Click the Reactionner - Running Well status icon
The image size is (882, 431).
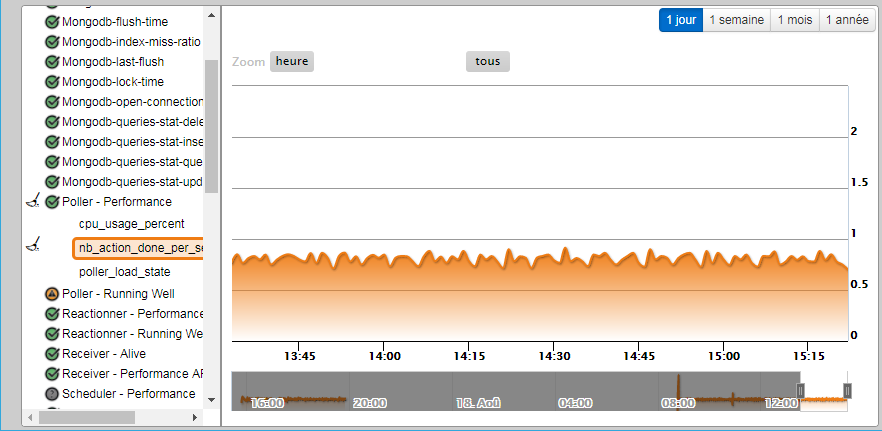click(52, 334)
